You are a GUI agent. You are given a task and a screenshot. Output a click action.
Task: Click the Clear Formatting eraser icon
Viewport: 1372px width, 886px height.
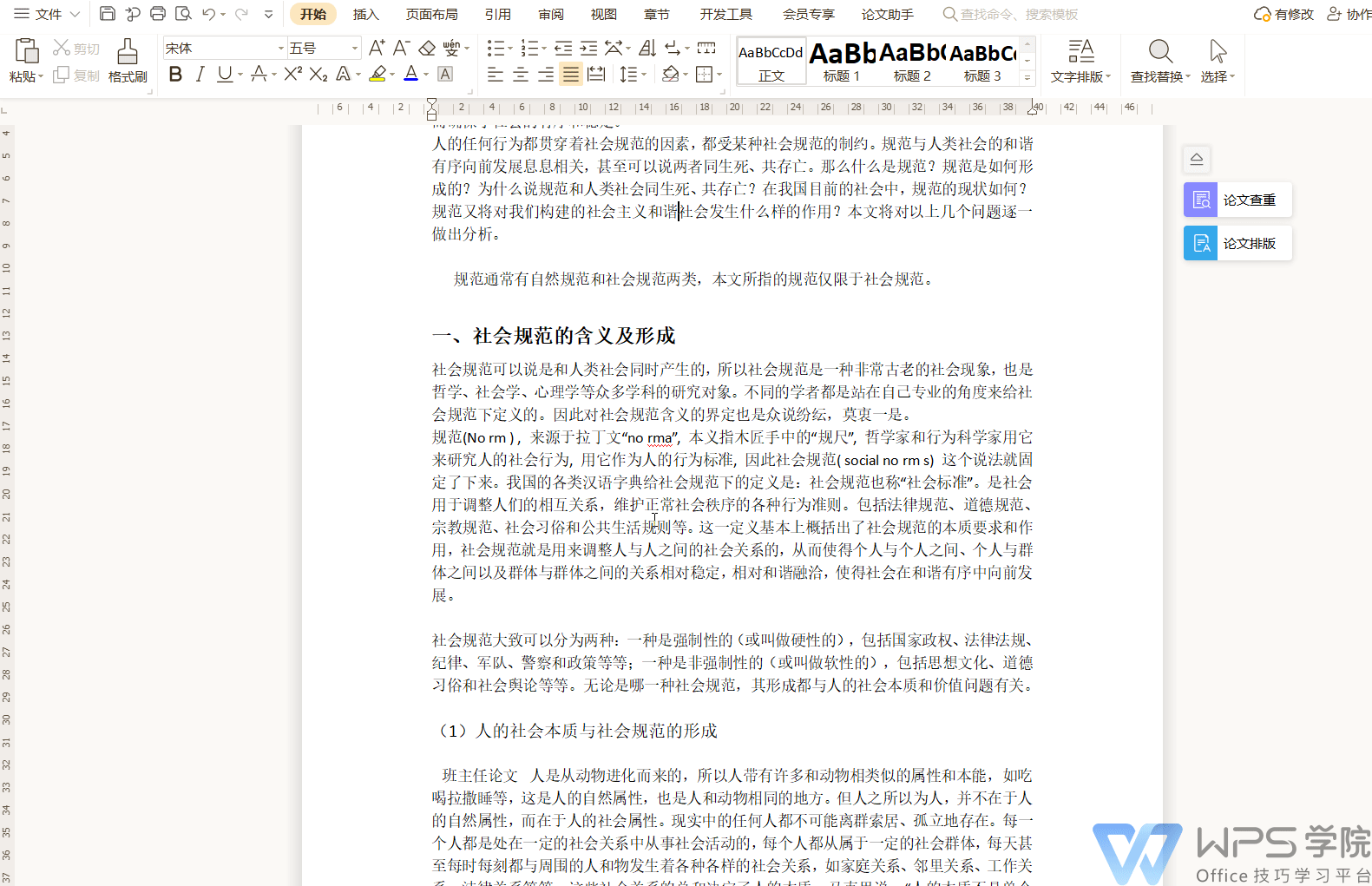[427, 48]
